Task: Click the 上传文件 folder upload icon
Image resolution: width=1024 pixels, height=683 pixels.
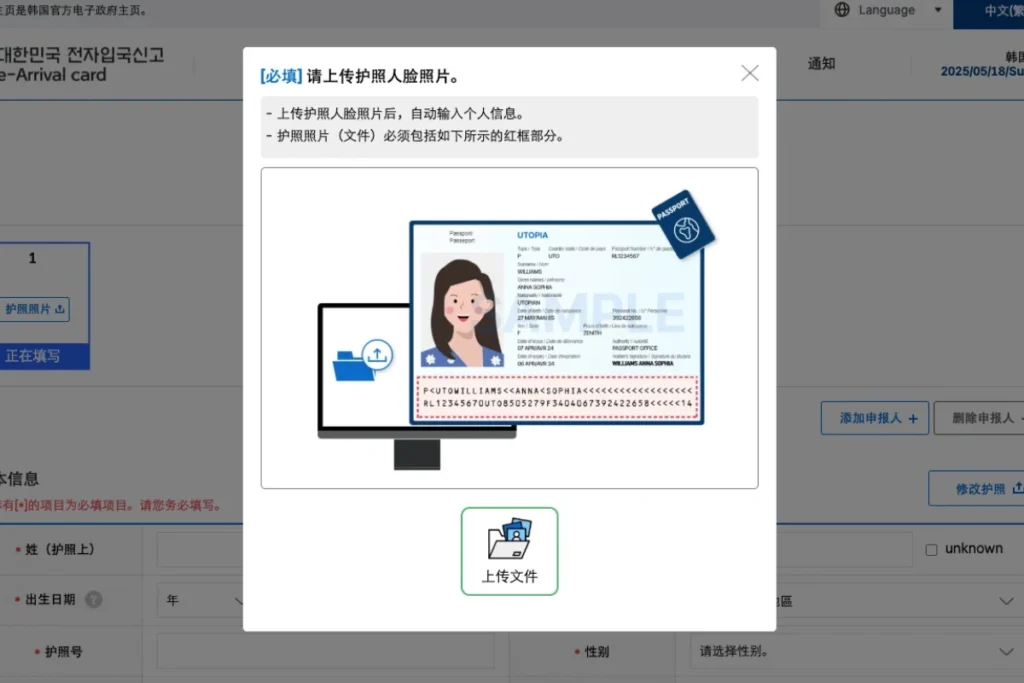Action: (510, 542)
